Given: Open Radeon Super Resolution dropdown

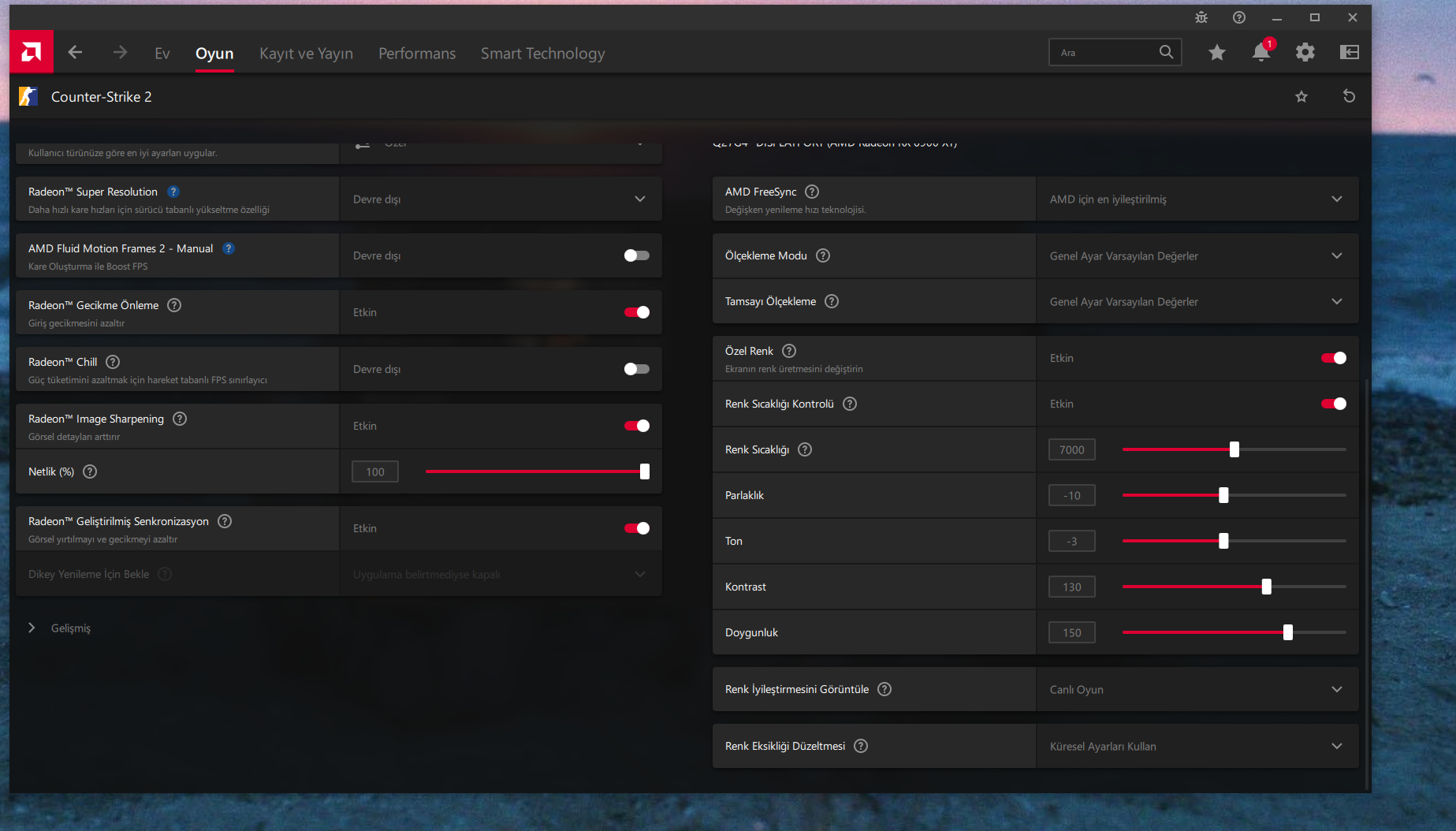Looking at the screenshot, I should point(501,199).
